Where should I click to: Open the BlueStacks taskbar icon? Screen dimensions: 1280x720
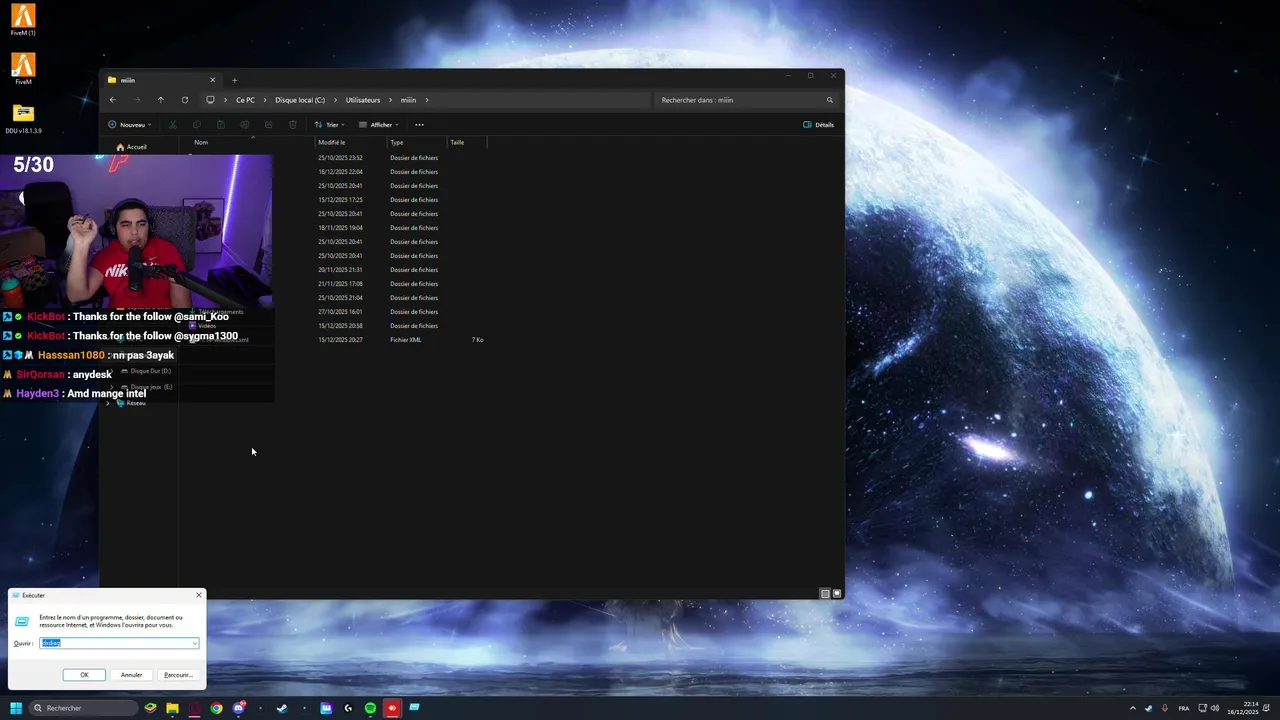click(150, 708)
